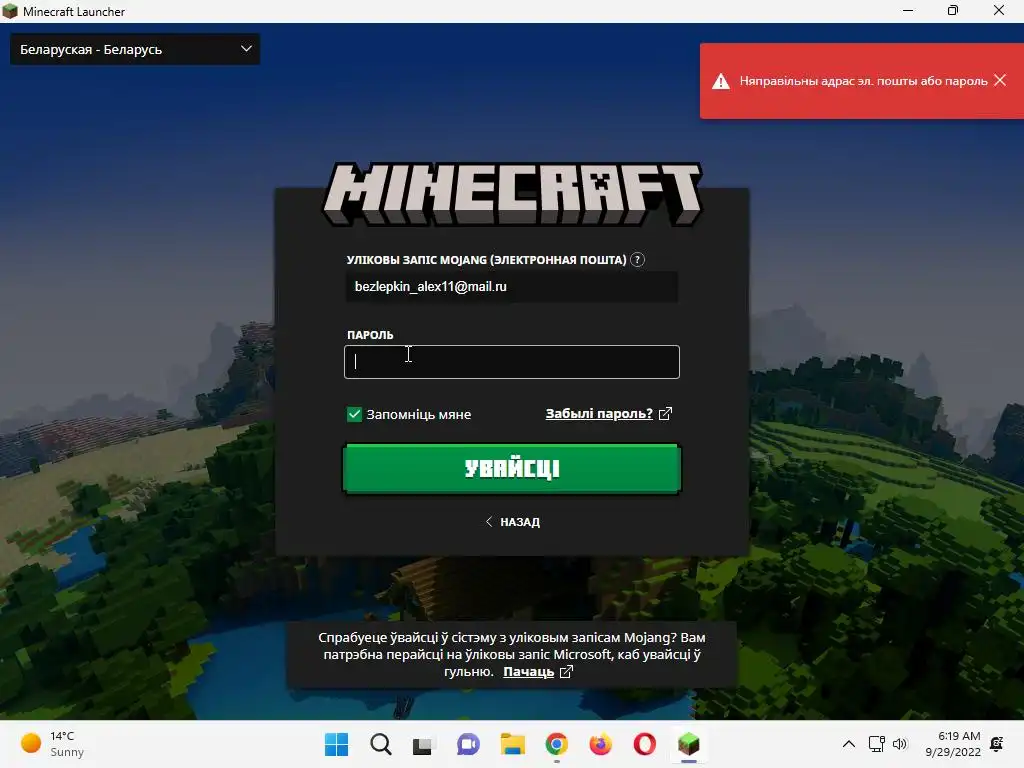
Task: Open the Пачаць migration link
Action: [x=528, y=671]
